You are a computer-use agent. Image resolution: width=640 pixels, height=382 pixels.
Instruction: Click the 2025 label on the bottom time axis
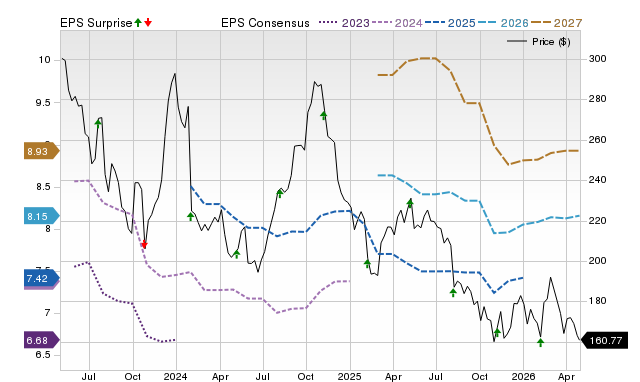(349, 376)
